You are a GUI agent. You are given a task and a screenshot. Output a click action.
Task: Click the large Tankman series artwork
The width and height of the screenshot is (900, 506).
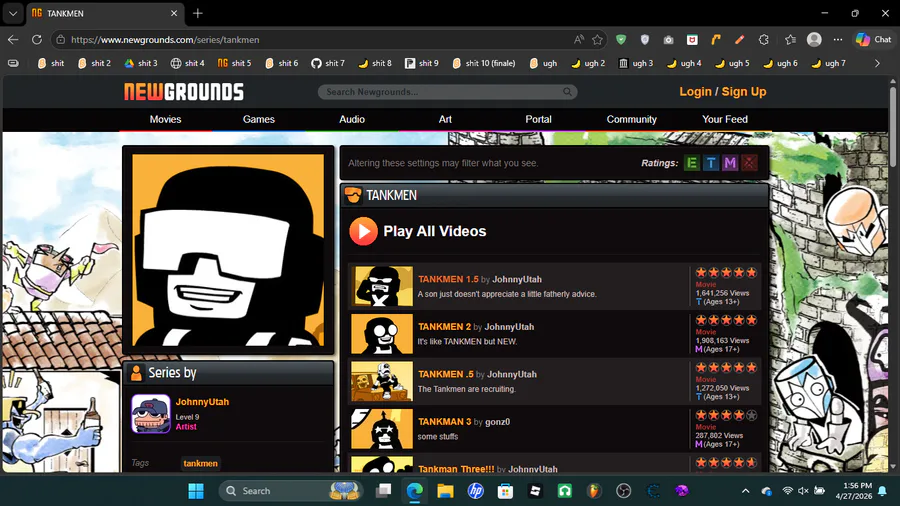[228, 250]
